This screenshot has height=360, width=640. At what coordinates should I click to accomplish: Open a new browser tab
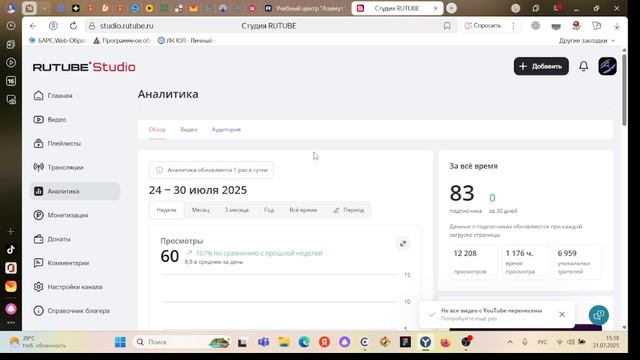coord(451,8)
